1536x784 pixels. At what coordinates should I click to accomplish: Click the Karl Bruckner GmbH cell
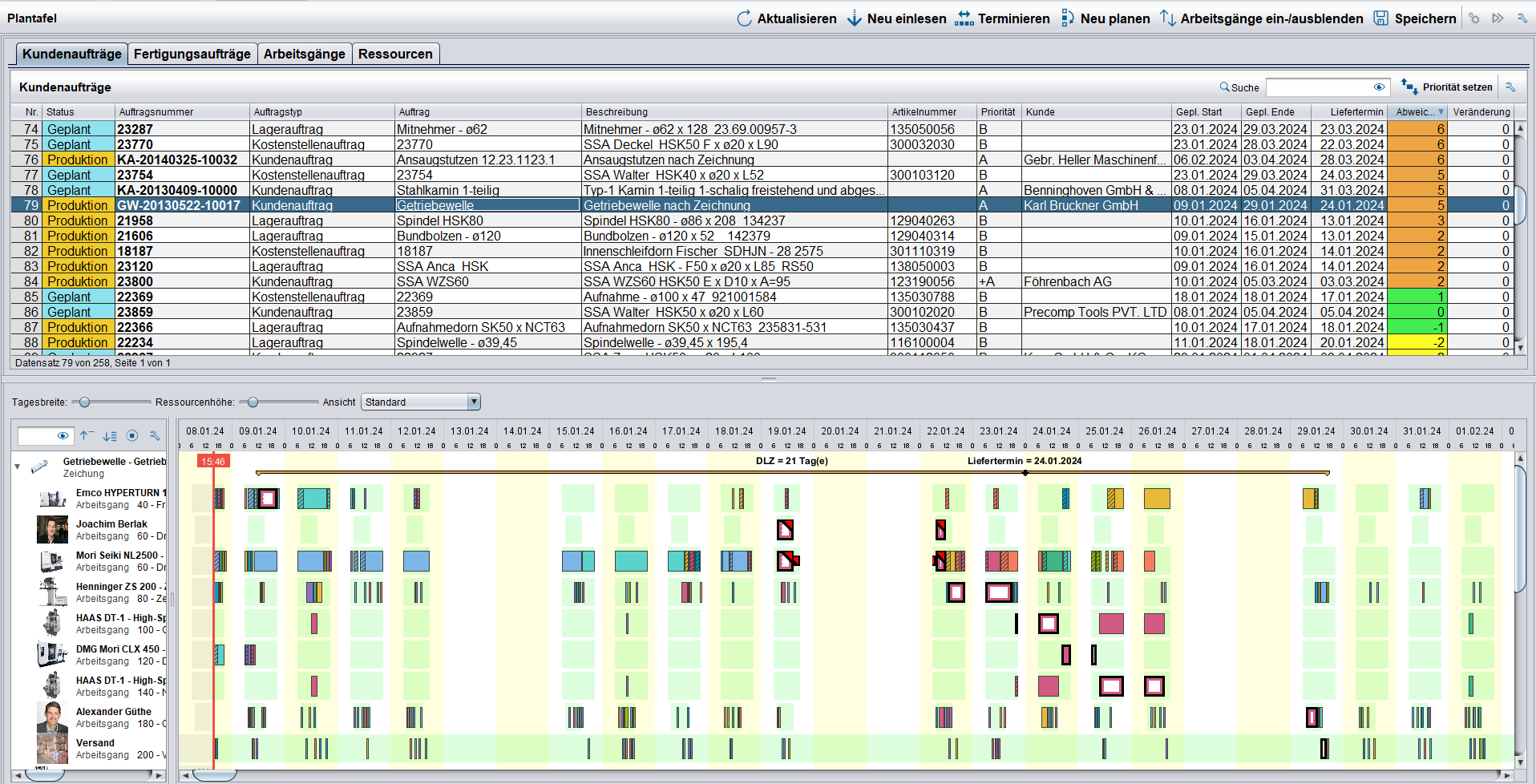coord(1095,205)
